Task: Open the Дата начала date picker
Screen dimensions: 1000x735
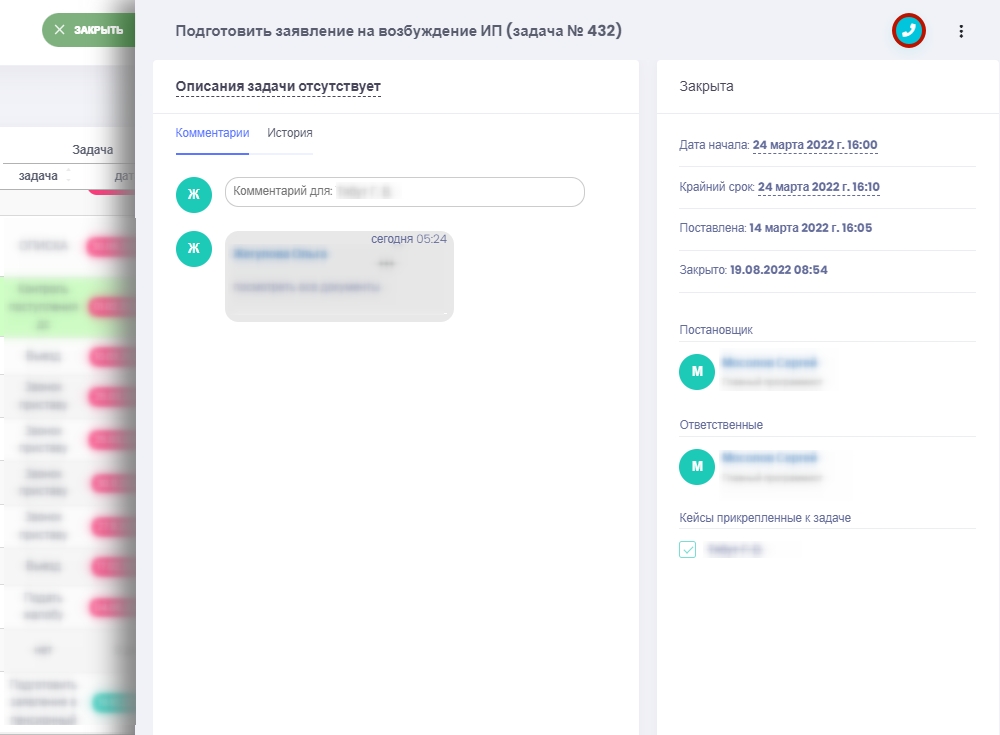Action: [814, 145]
